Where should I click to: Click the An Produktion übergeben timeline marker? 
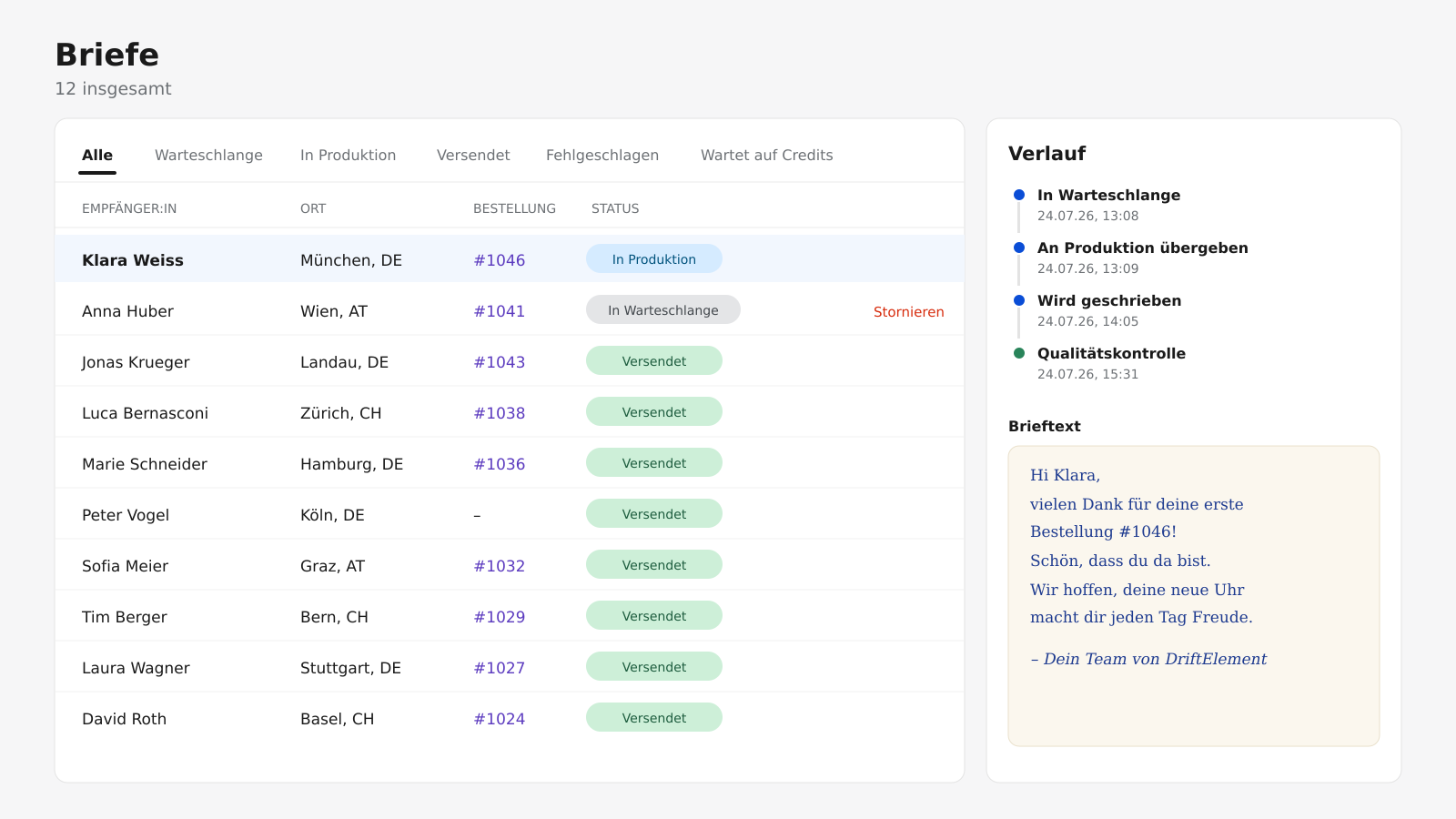click(1019, 248)
